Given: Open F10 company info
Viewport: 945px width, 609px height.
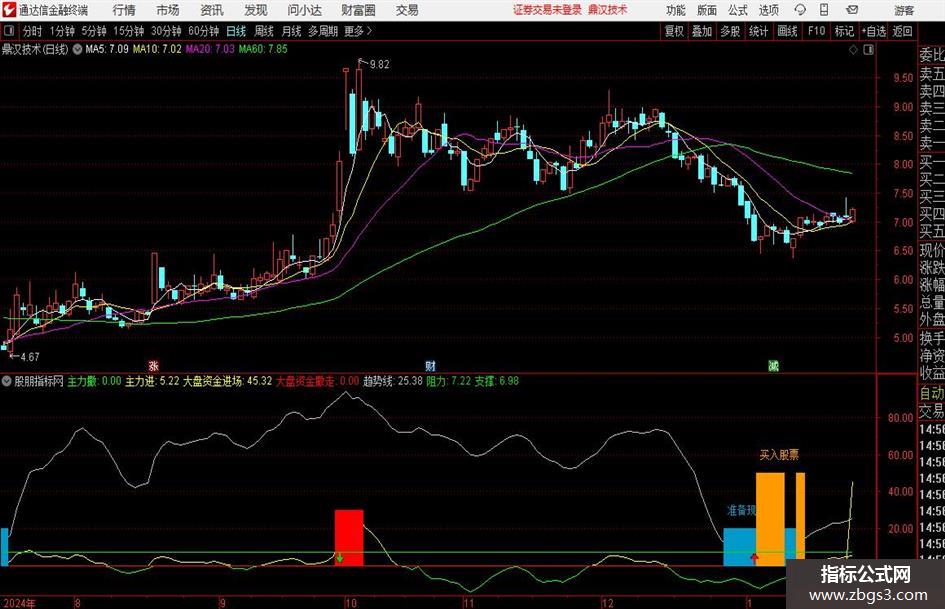Looking at the screenshot, I should (817, 31).
